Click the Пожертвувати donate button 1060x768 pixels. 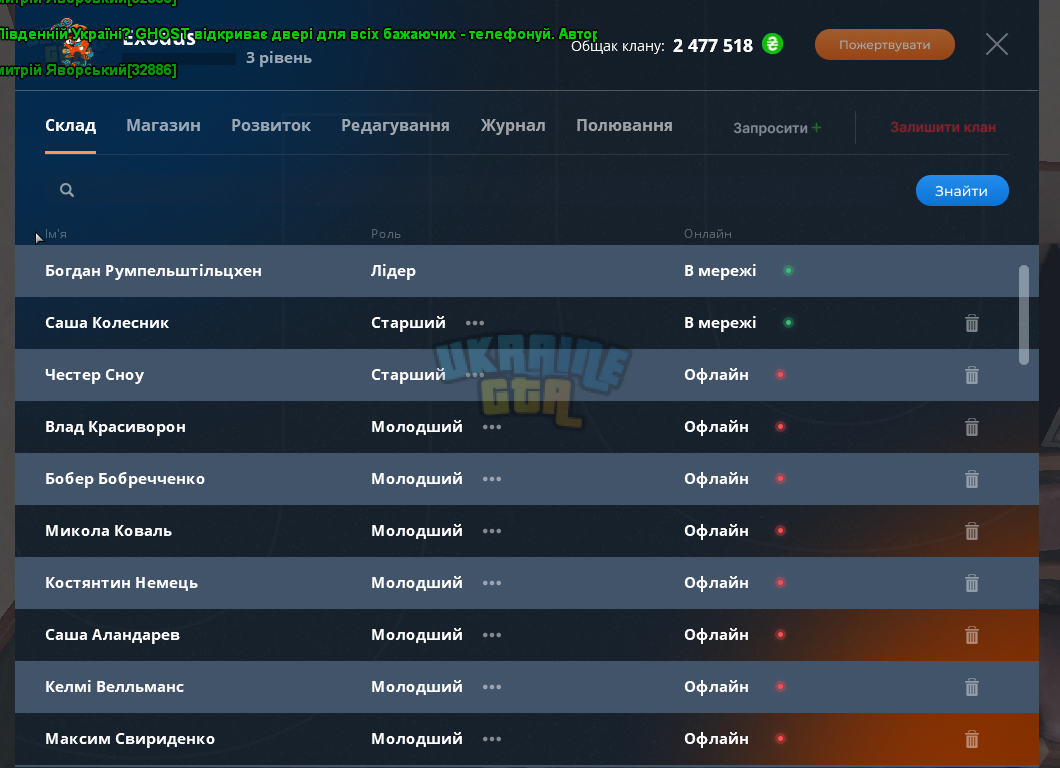tap(884, 45)
